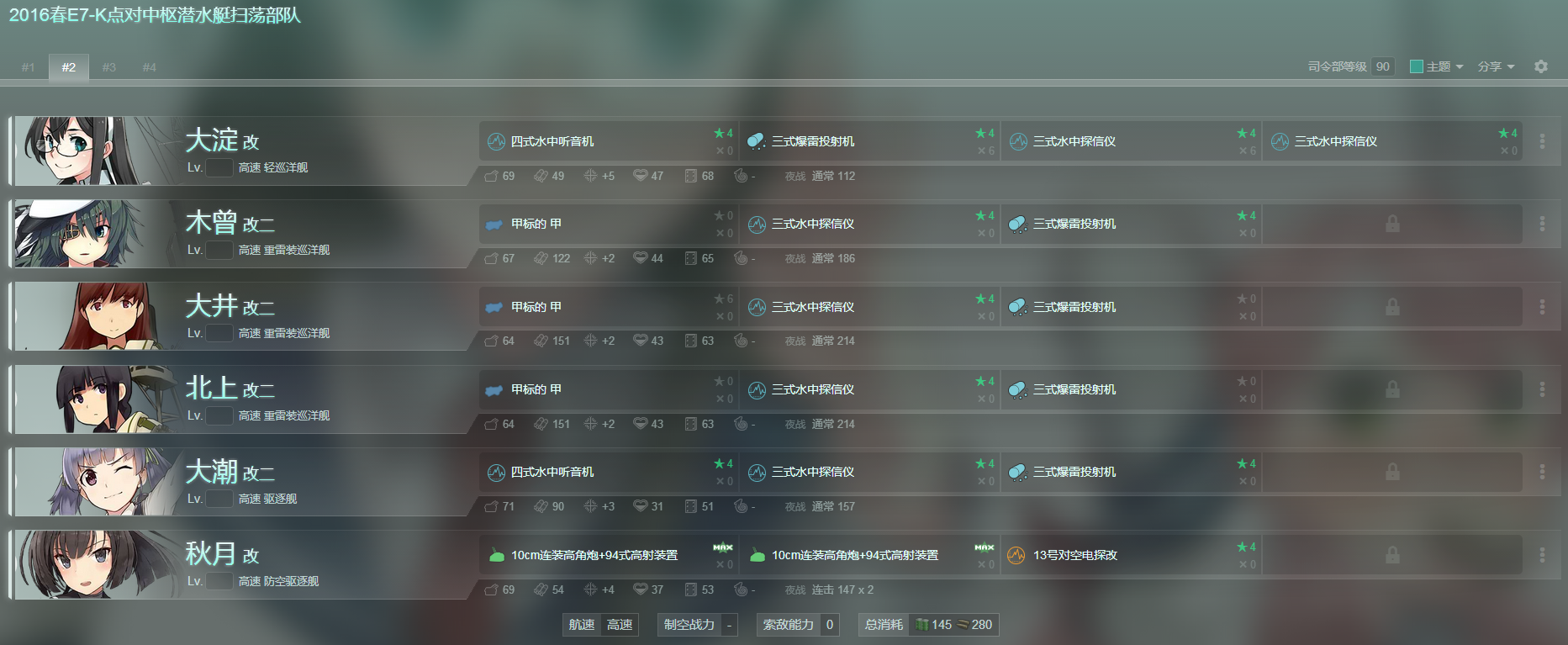Focus the Lv. input for 秋月
Screen dimensions: 1568x645
pyautogui.click(x=219, y=581)
